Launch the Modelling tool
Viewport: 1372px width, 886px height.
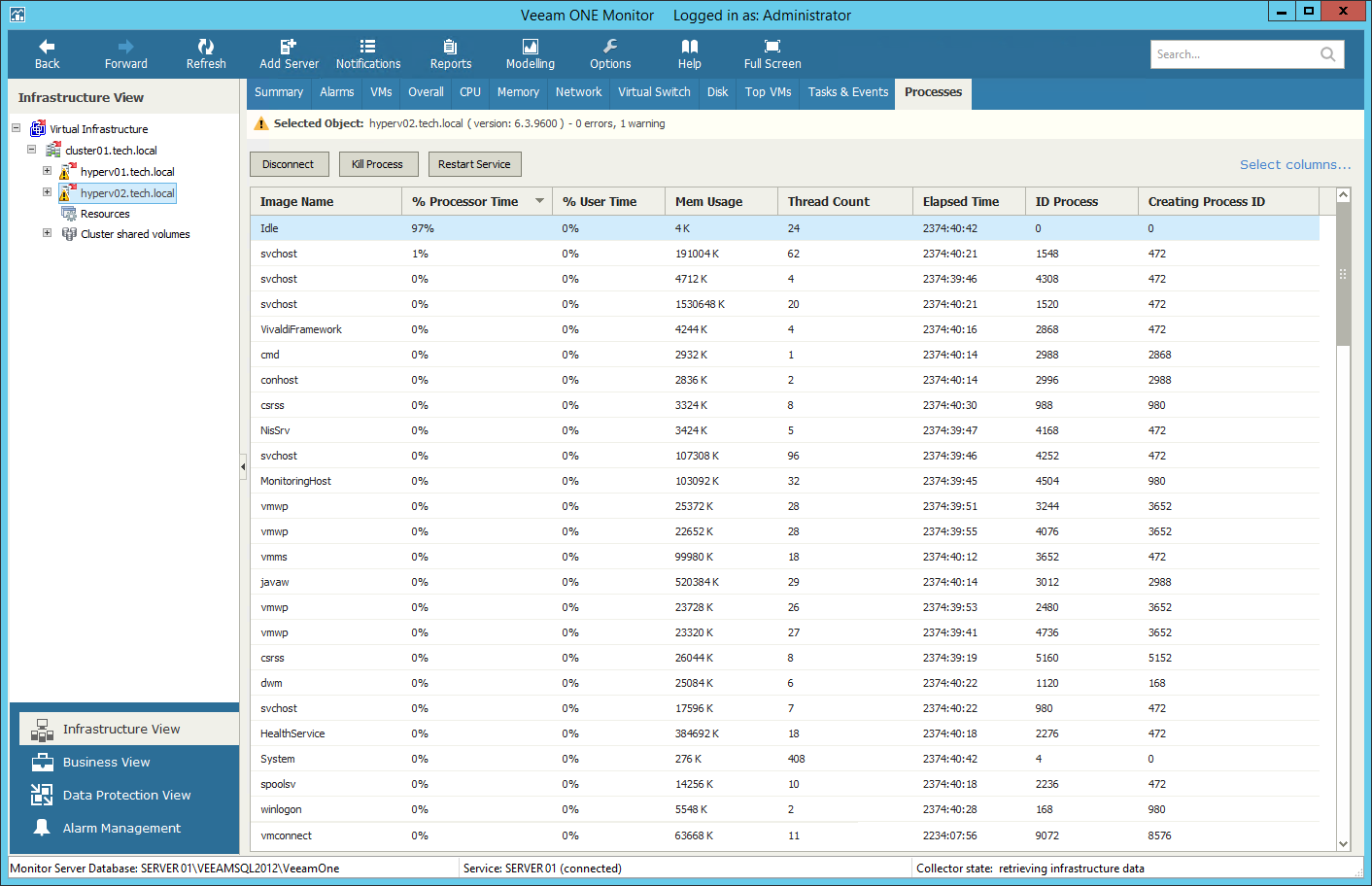530,47
